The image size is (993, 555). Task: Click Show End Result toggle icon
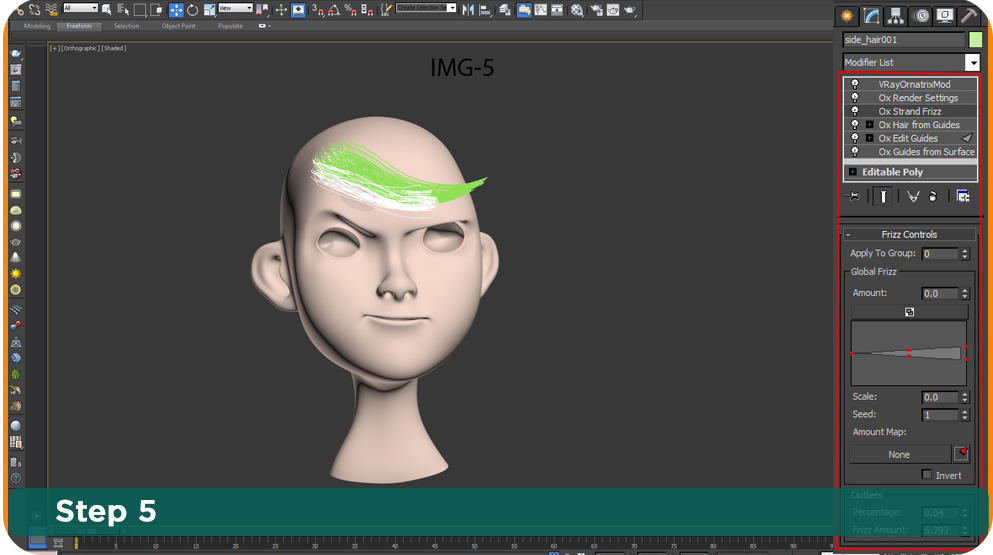[885, 197]
